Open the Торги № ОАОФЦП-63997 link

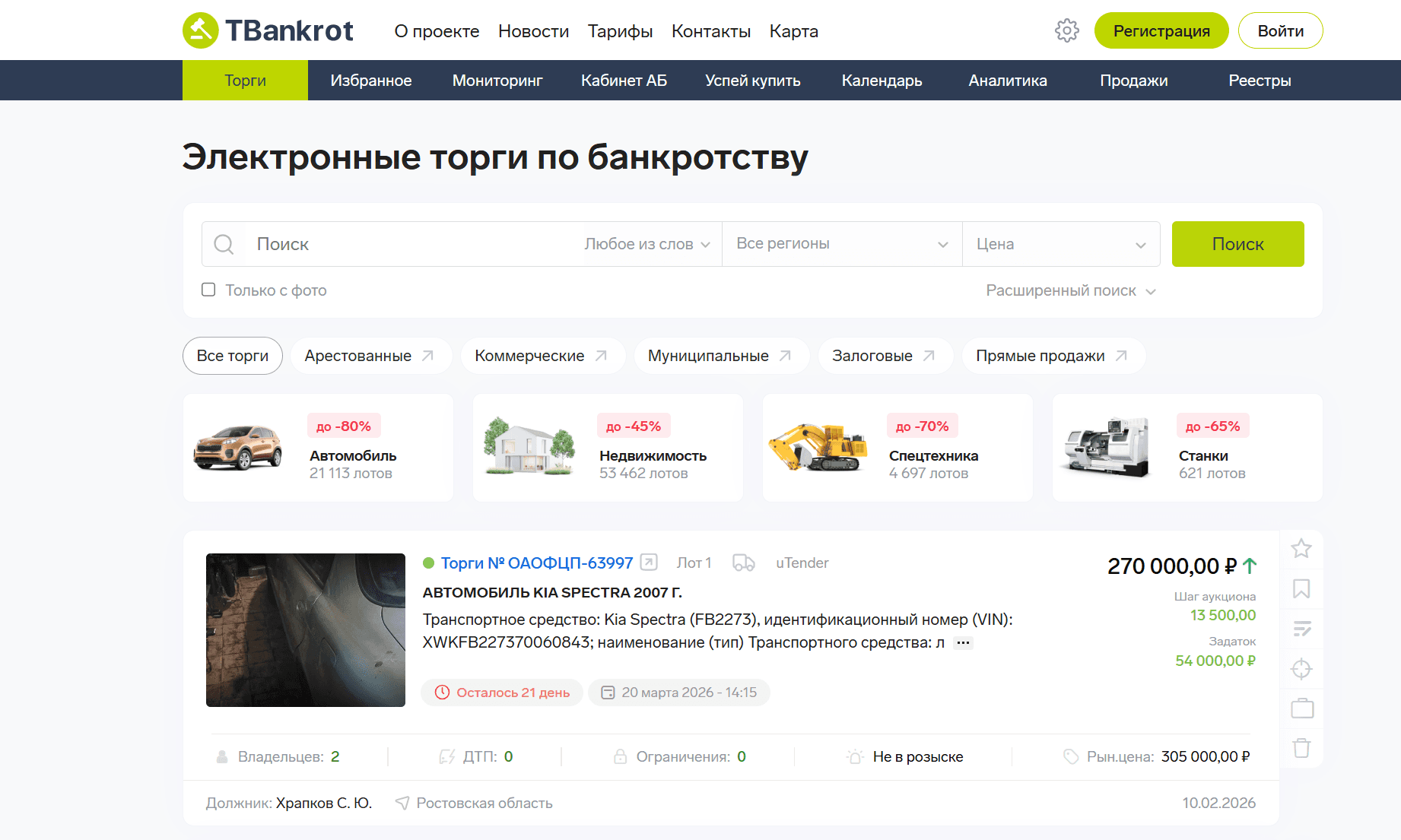pos(537,563)
